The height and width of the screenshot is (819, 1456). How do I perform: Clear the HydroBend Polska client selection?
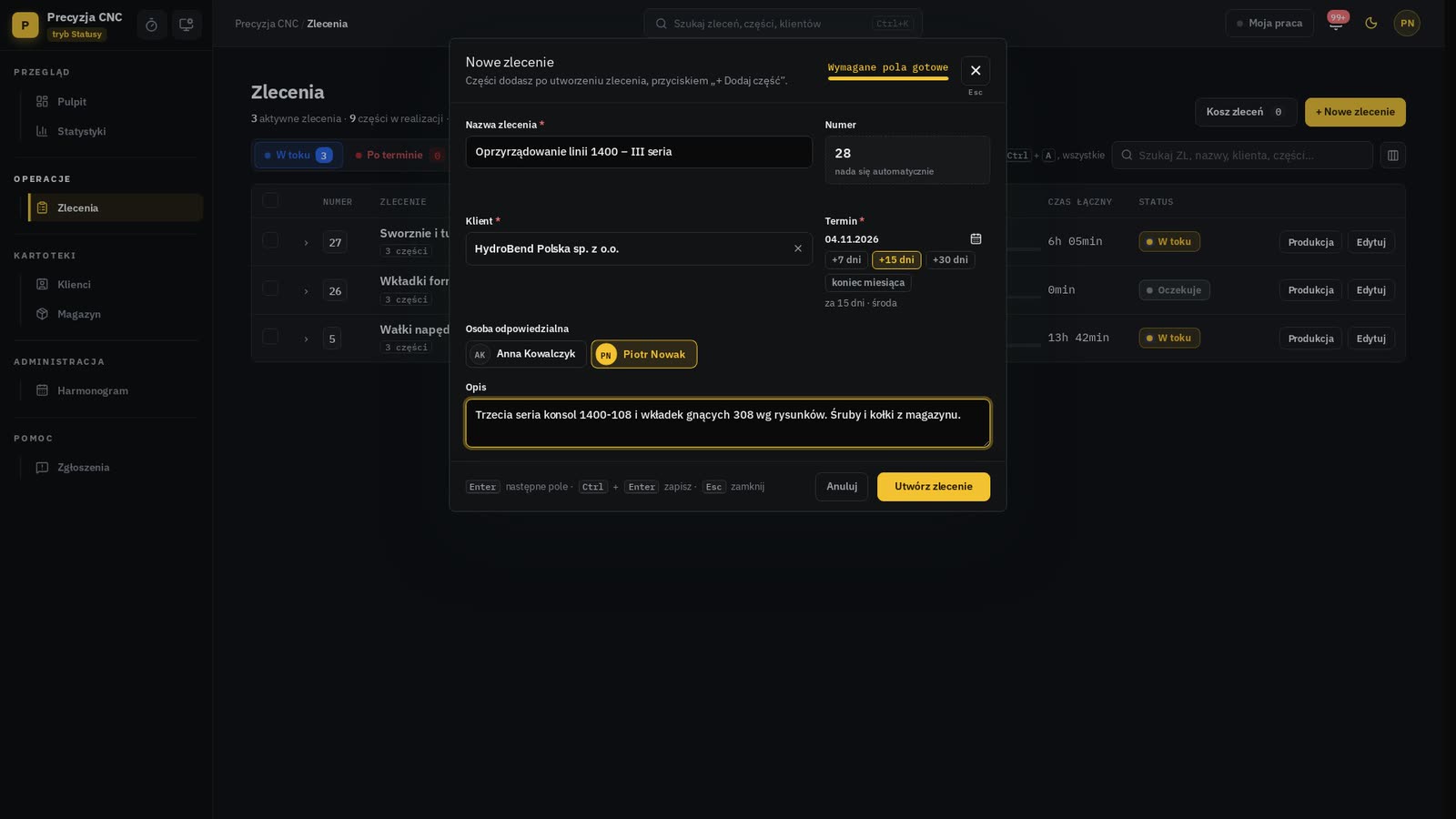pyautogui.click(x=798, y=248)
